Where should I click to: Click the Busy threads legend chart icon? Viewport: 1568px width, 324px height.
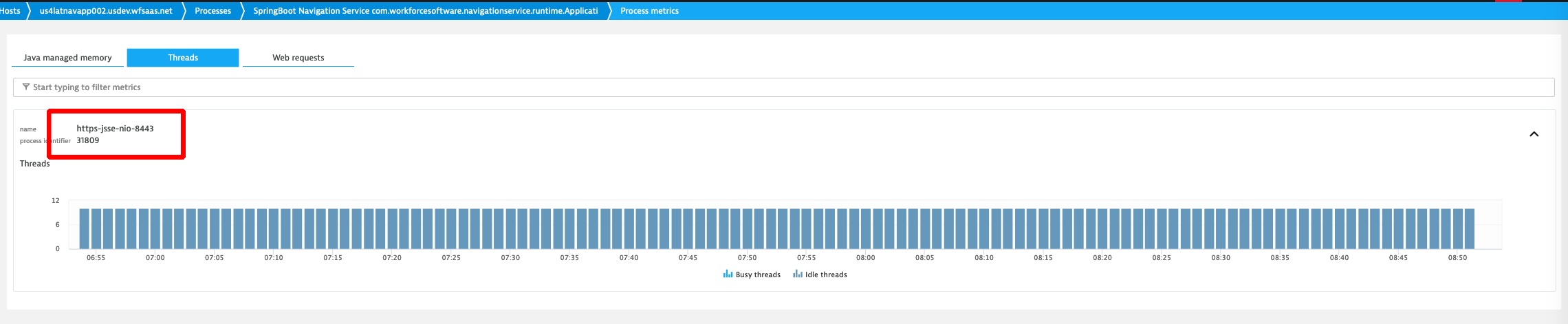pyautogui.click(x=728, y=274)
